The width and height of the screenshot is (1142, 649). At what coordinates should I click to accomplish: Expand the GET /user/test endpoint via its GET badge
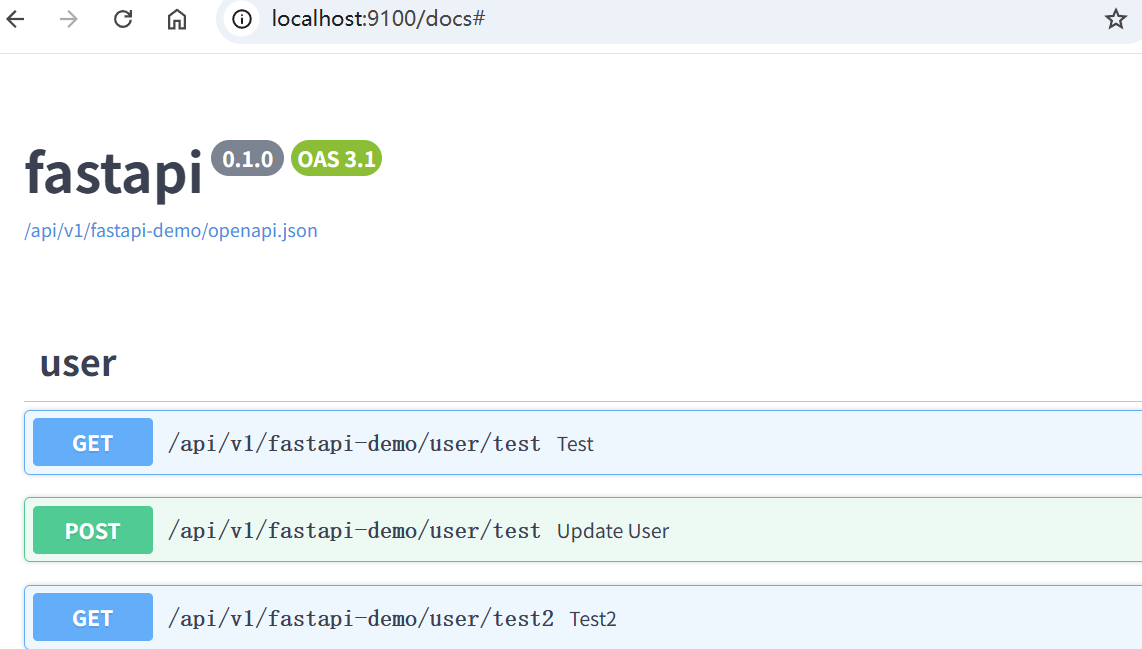(x=93, y=443)
